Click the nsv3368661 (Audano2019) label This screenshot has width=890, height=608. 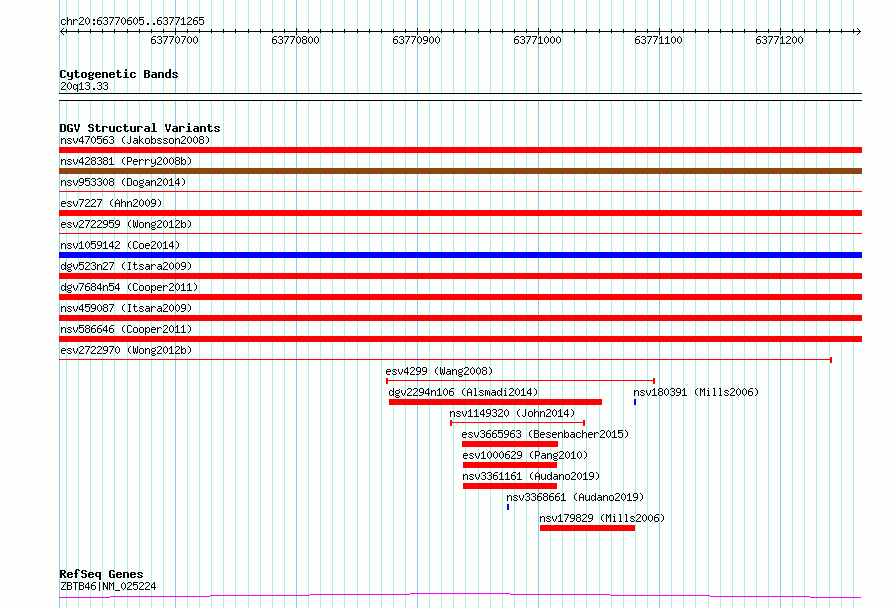coord(575,497)
